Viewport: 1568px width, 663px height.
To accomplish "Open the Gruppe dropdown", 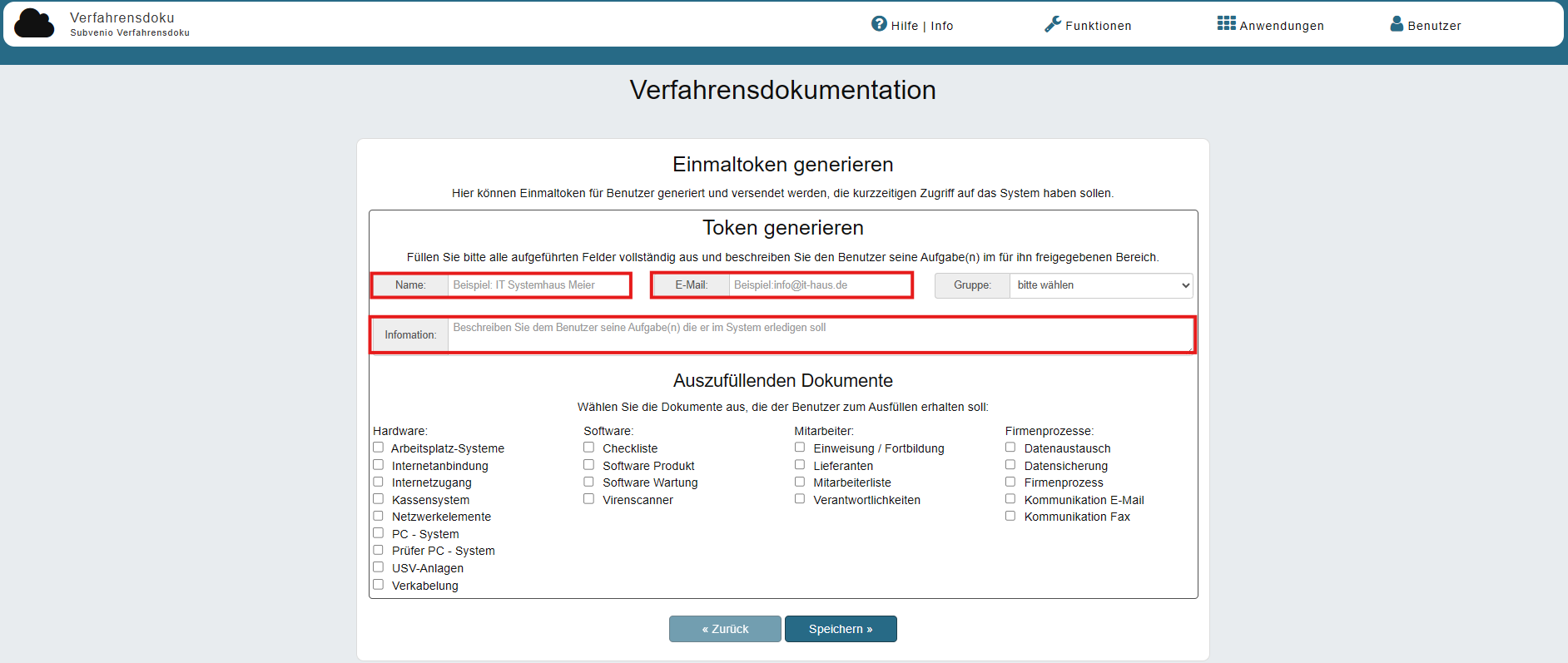I will pos(1101,285).
